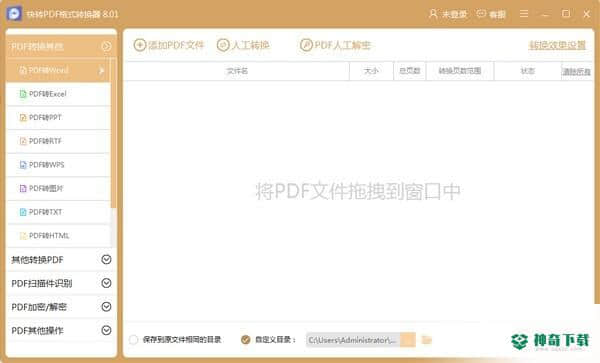Choose PDF转Excel menu item
Image resolution: width=600 pixels, height=363 pixels.
tap(59, 94)
